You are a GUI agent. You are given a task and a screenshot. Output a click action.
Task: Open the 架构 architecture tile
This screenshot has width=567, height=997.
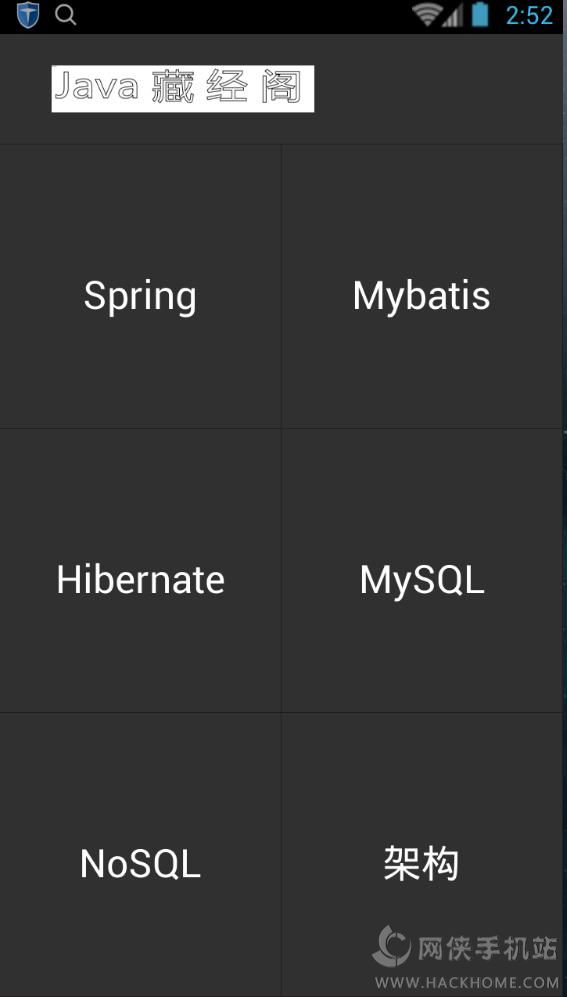[x=423, y=855]
